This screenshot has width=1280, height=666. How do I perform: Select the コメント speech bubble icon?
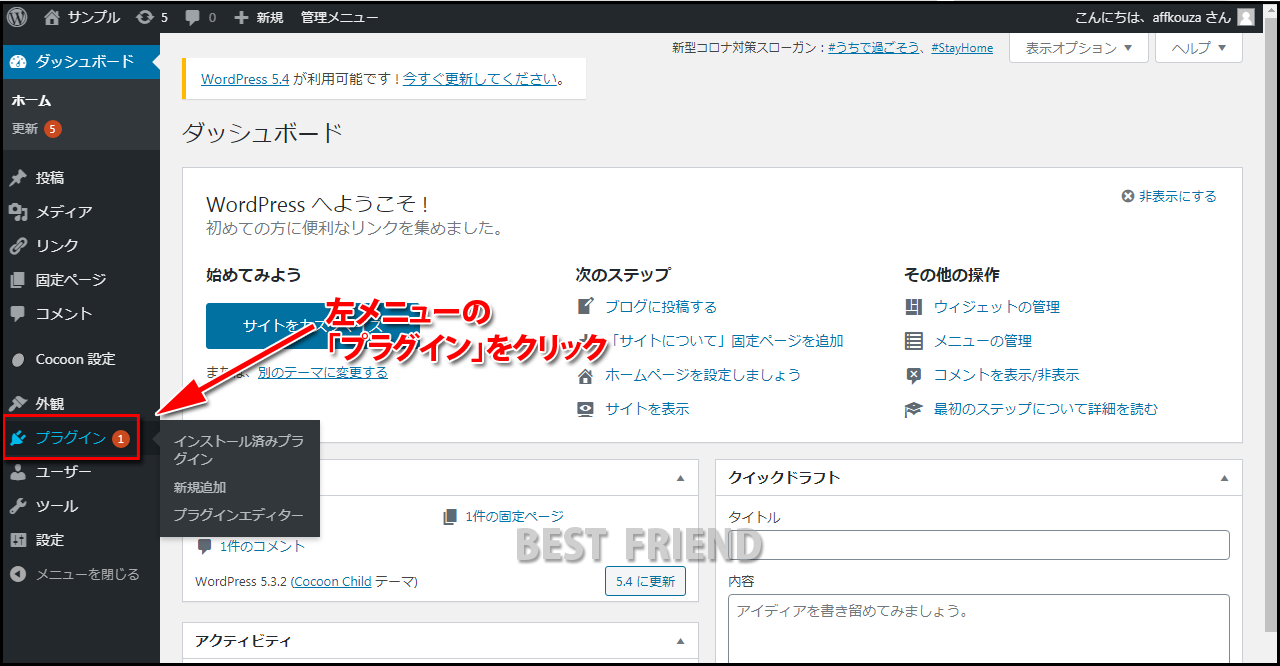[18, 314]
